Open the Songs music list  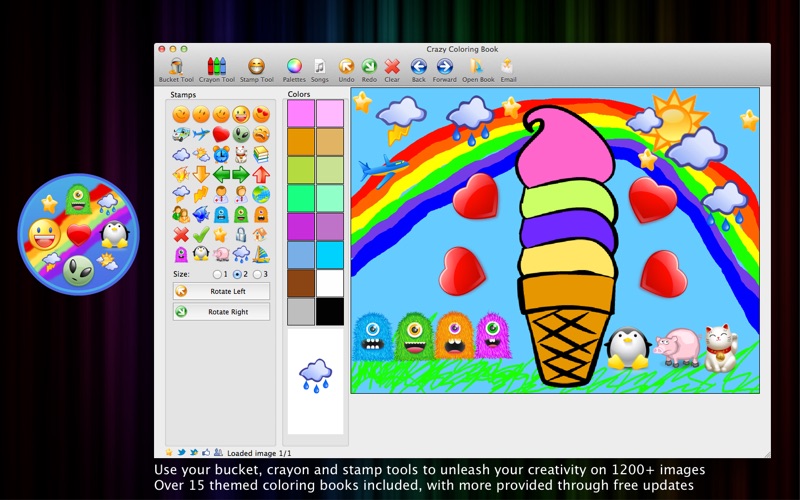(319, 68)
